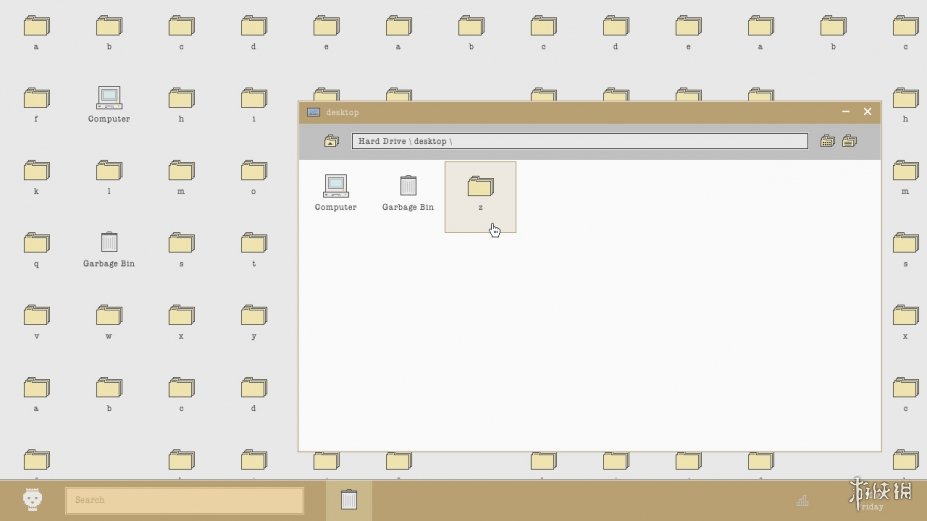The width and height of the screenshot is (927, 521).
Task: Select desktop folder named y
Action: coord(254,316)
